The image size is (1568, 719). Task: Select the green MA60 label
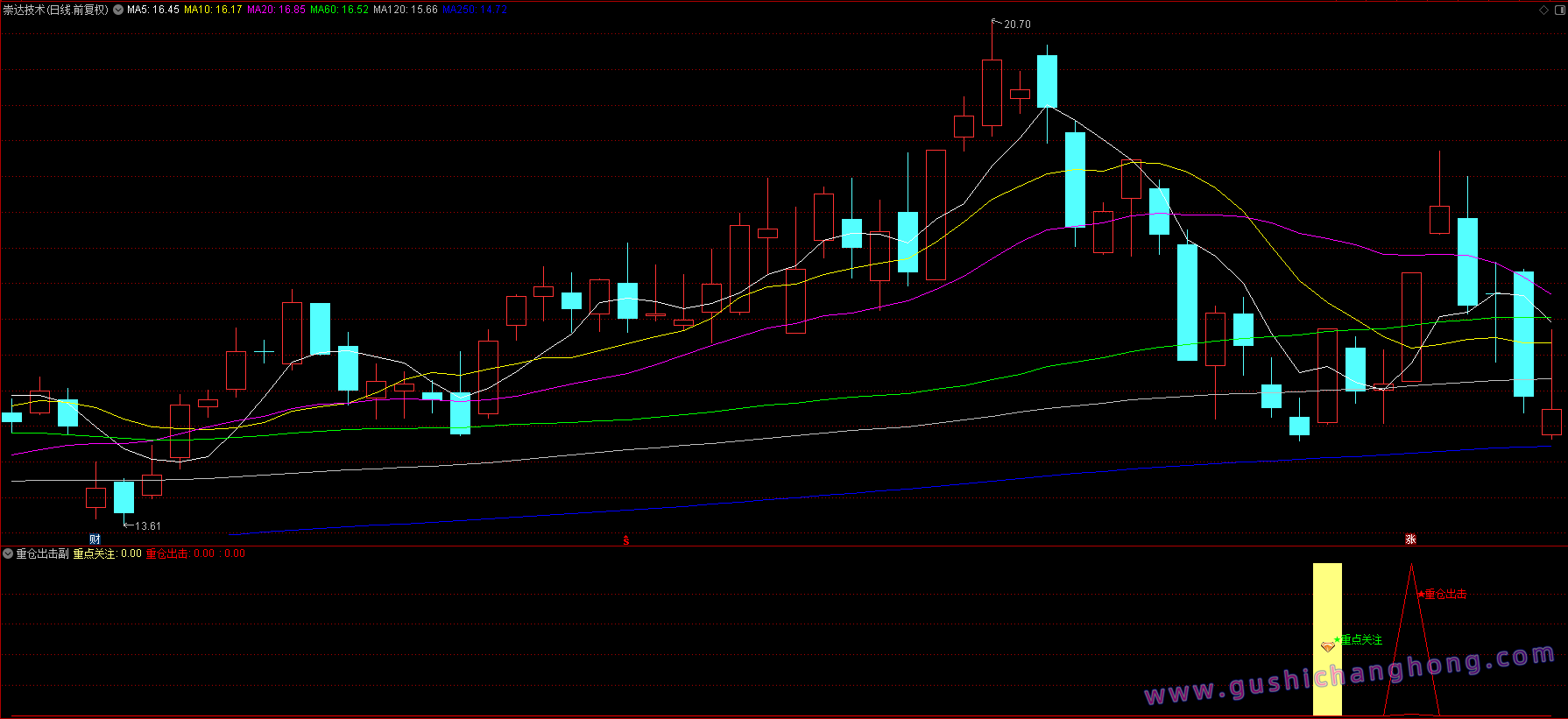pyautogui.click(x=339, y=10)
